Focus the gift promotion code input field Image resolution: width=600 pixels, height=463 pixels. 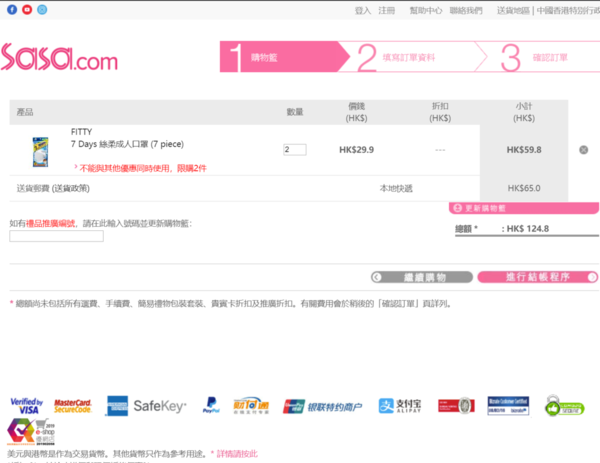(56, 236)
